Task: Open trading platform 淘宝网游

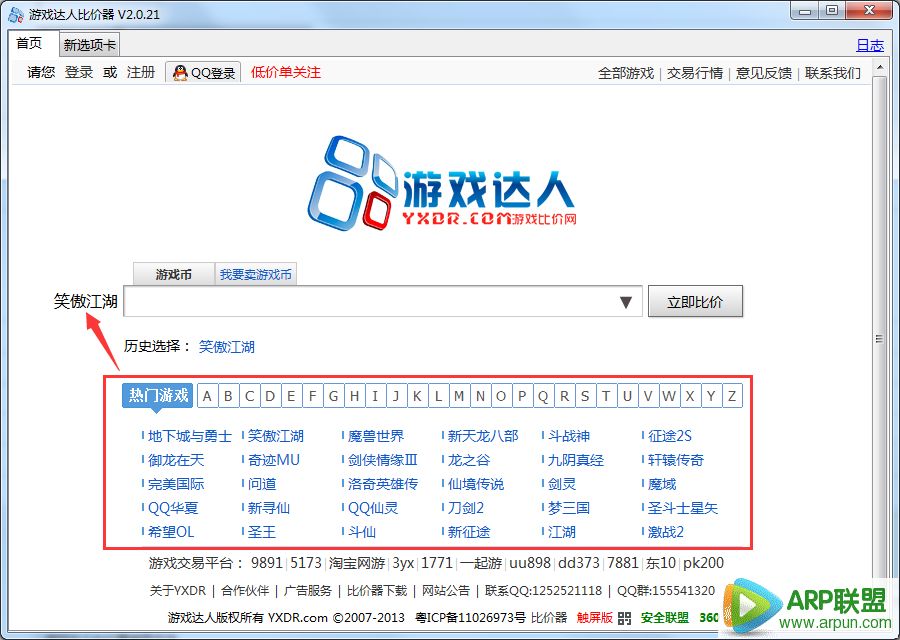Action: (x=356, y=563)
